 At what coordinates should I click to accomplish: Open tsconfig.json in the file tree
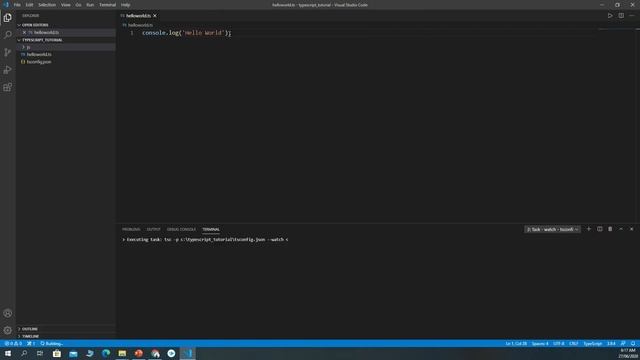(x=39, y=62)
